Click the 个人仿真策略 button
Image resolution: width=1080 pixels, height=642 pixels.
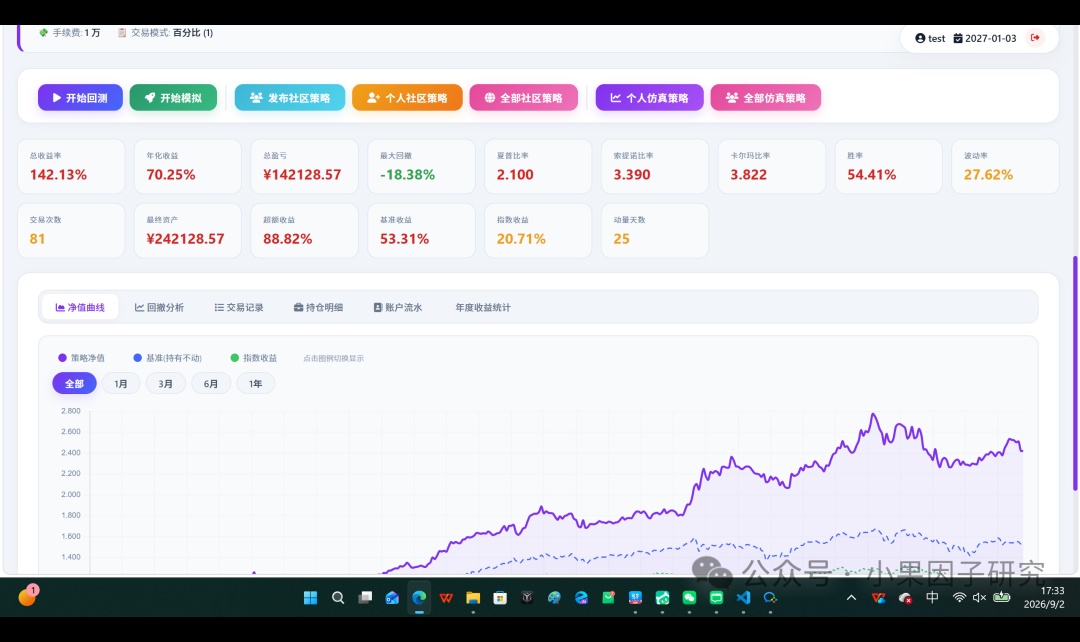coord(650,98)
